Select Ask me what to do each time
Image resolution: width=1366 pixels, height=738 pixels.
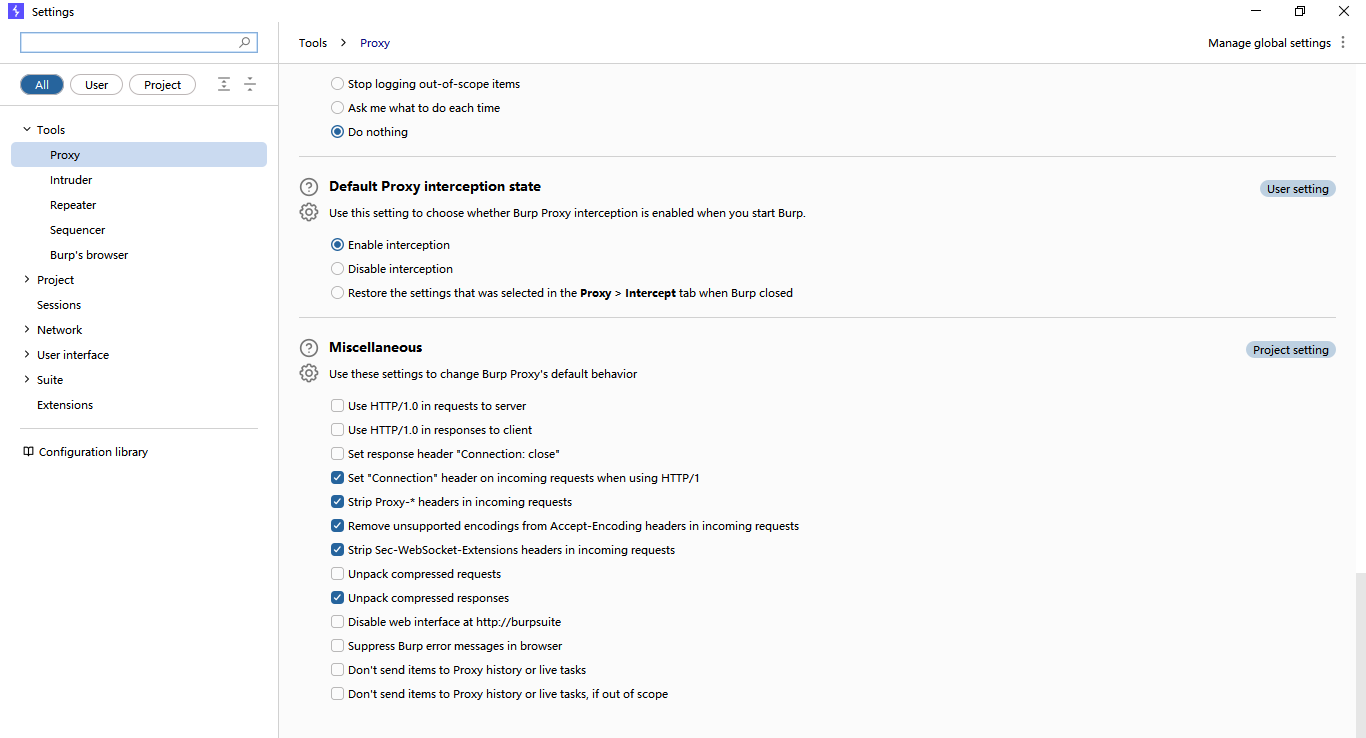click(x=337, y=108)
